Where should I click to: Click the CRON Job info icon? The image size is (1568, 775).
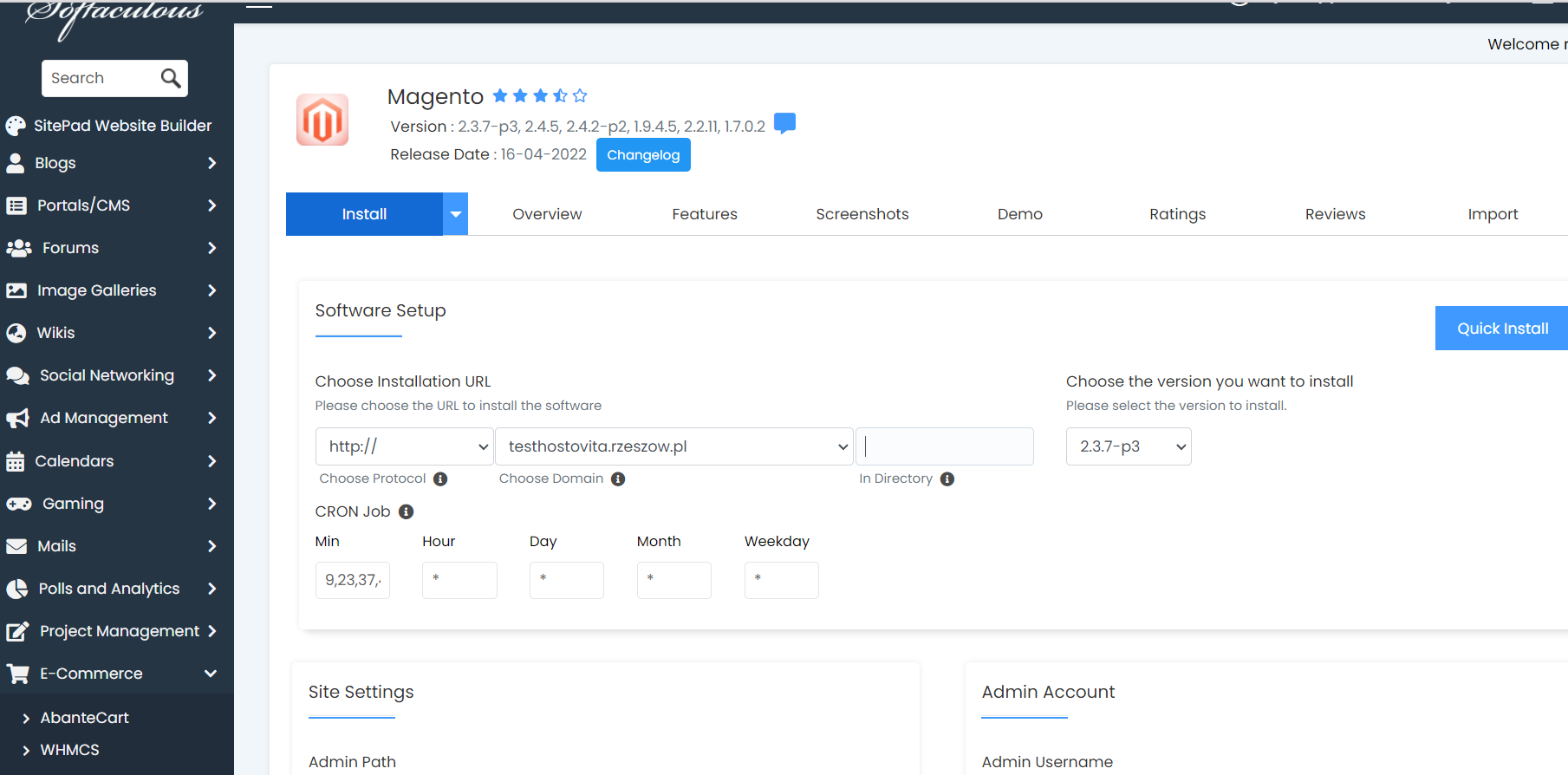[x=406, y=511]
